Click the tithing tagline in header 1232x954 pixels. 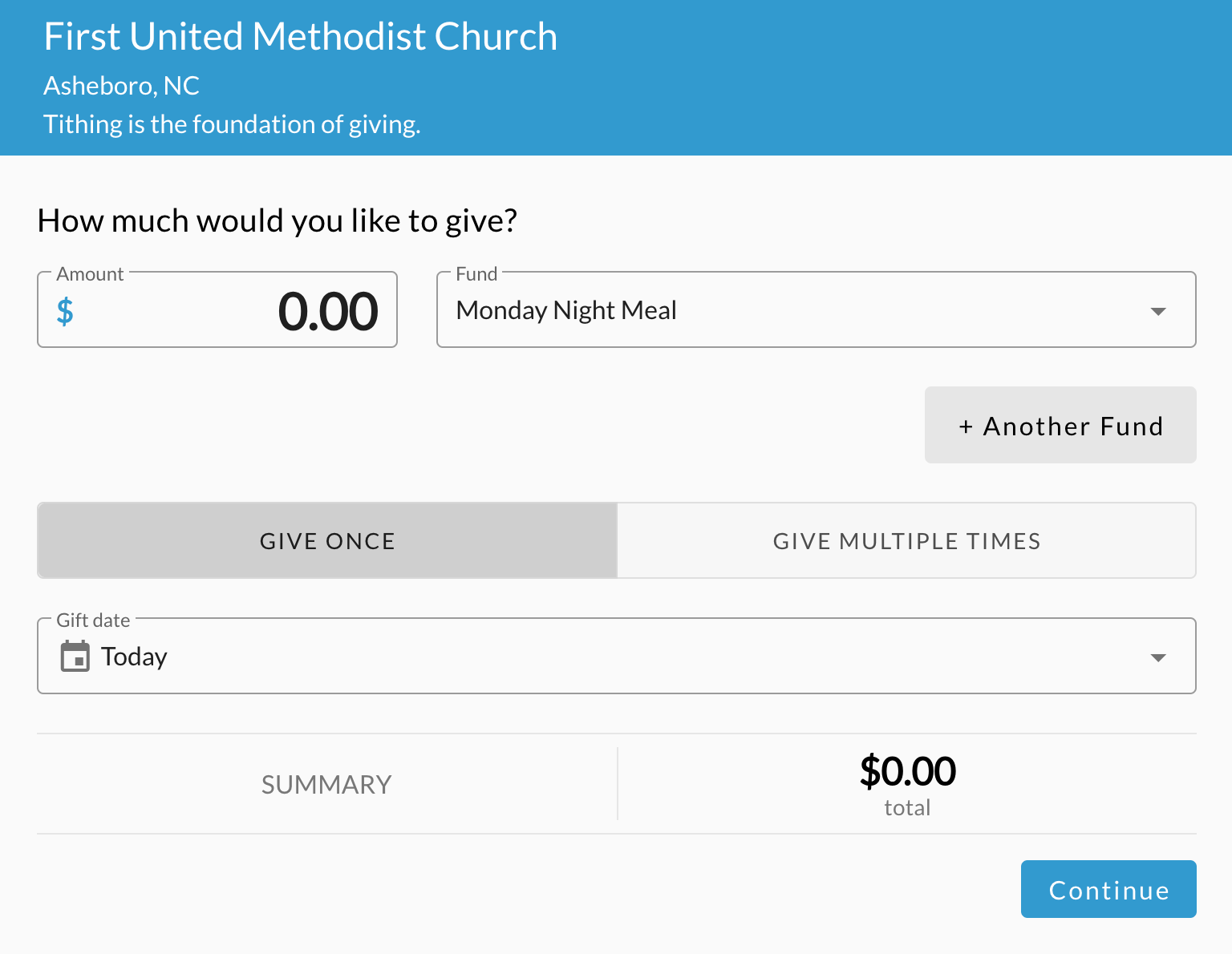click(232, 124)
